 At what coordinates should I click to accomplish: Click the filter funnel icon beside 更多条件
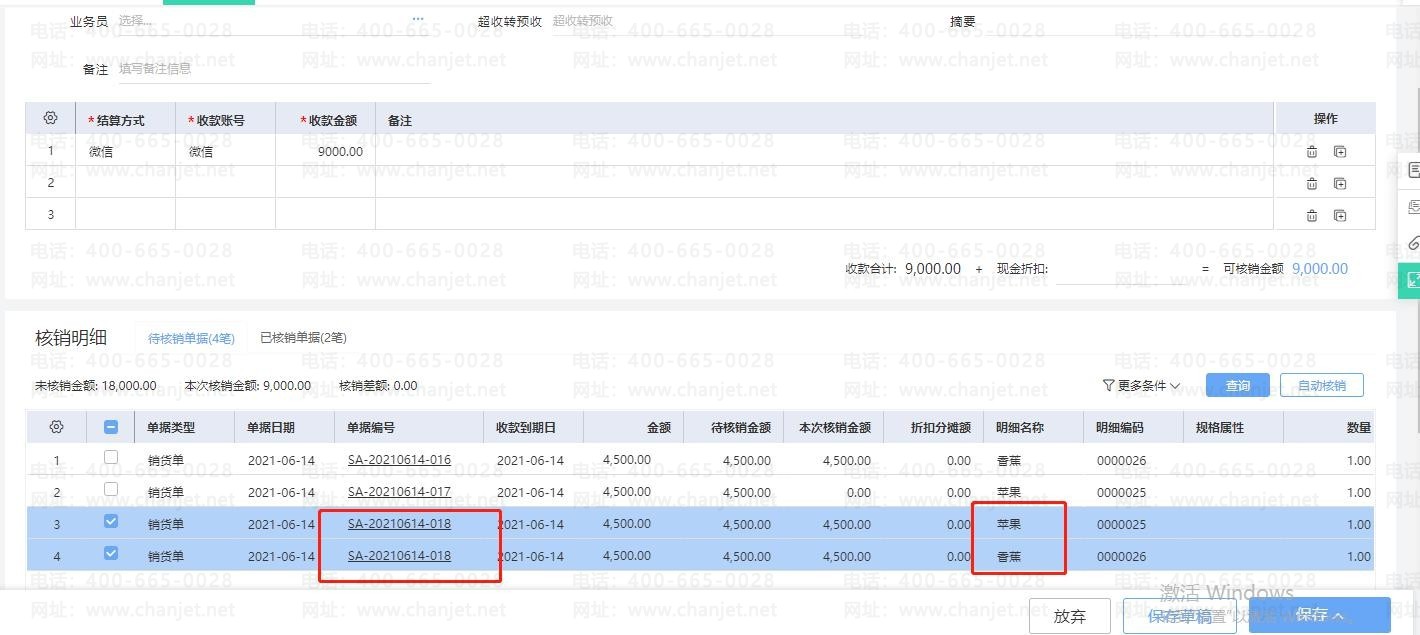pyautogui.click(x=1108, y=386)
